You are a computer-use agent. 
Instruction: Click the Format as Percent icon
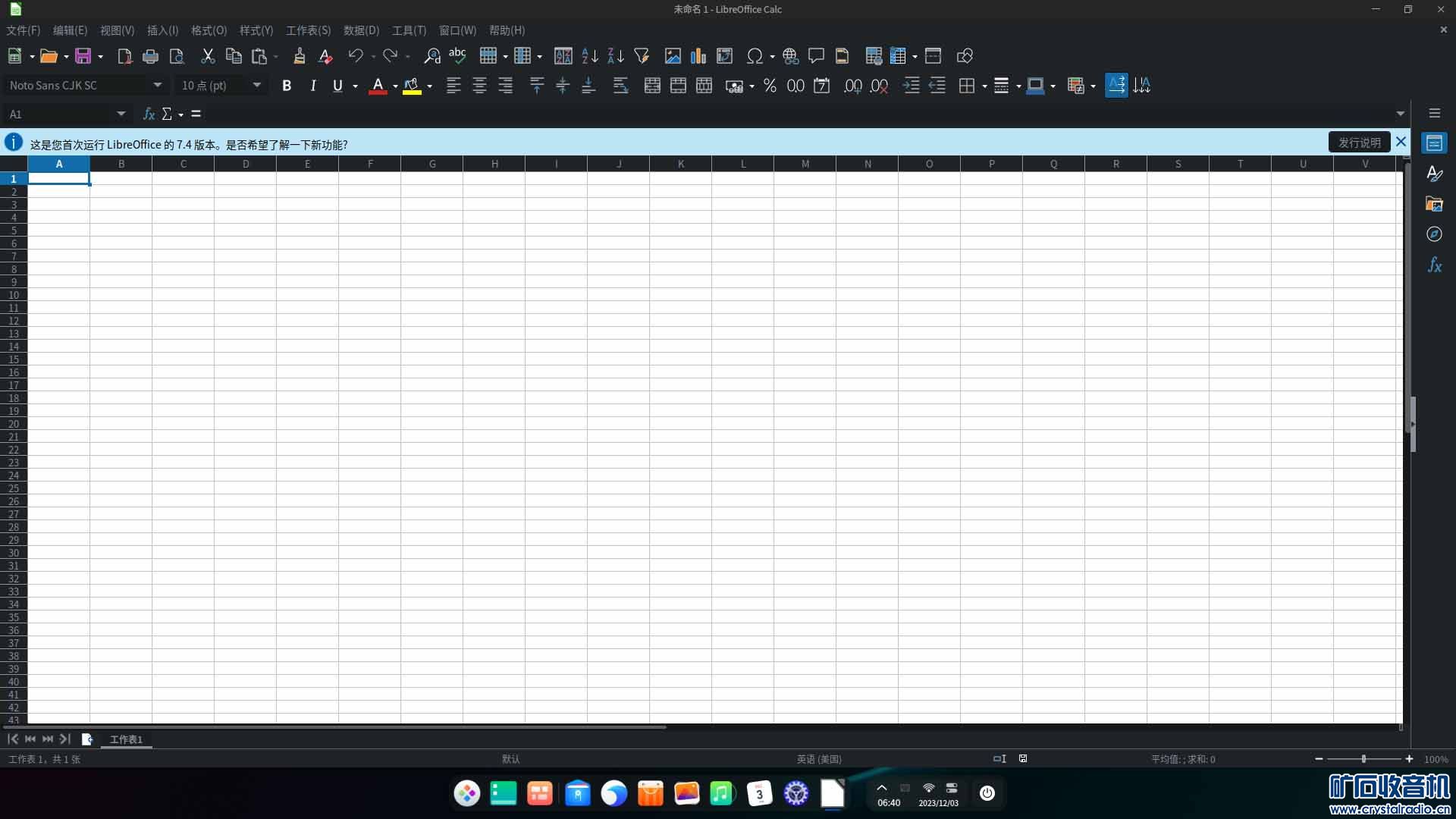pos(770,86)
